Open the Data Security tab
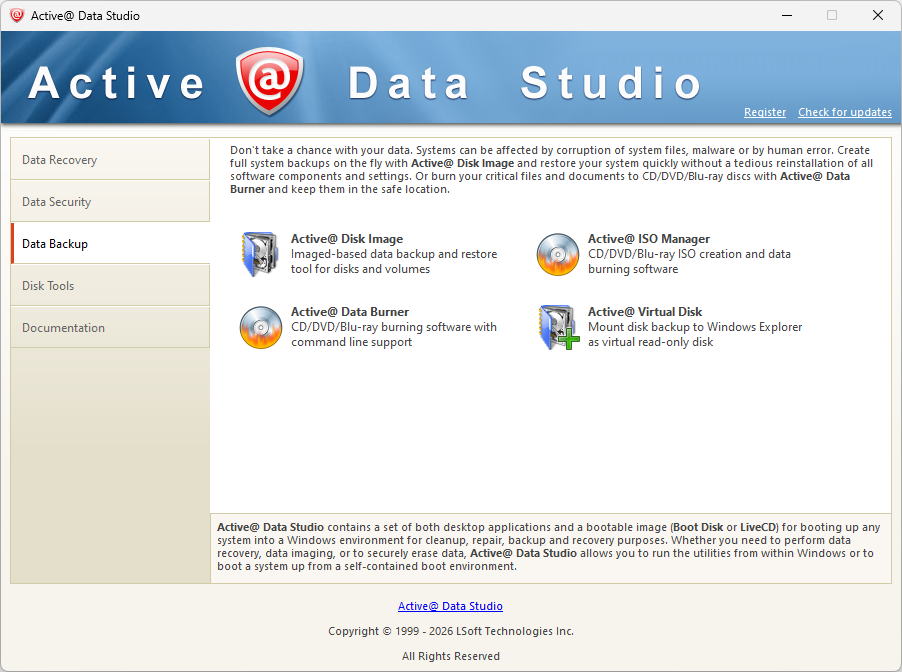This screenshot has height=672, width=902. [x=110, y=201]
